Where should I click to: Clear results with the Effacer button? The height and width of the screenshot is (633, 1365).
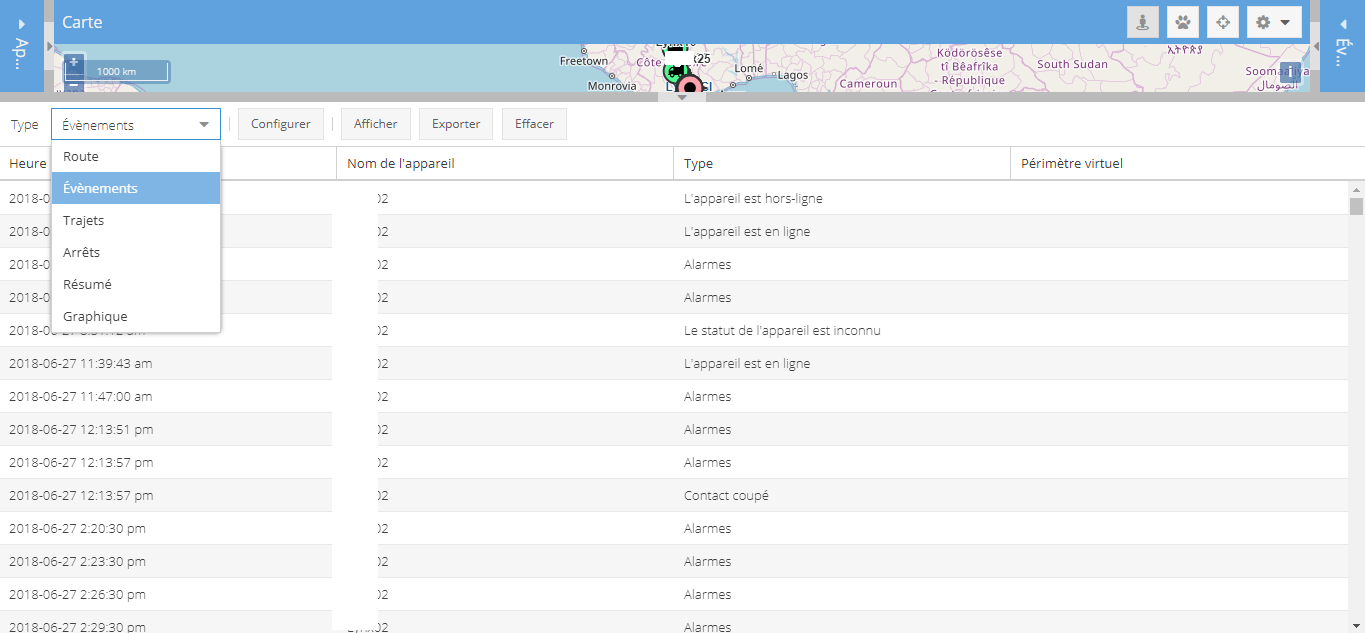533,123
